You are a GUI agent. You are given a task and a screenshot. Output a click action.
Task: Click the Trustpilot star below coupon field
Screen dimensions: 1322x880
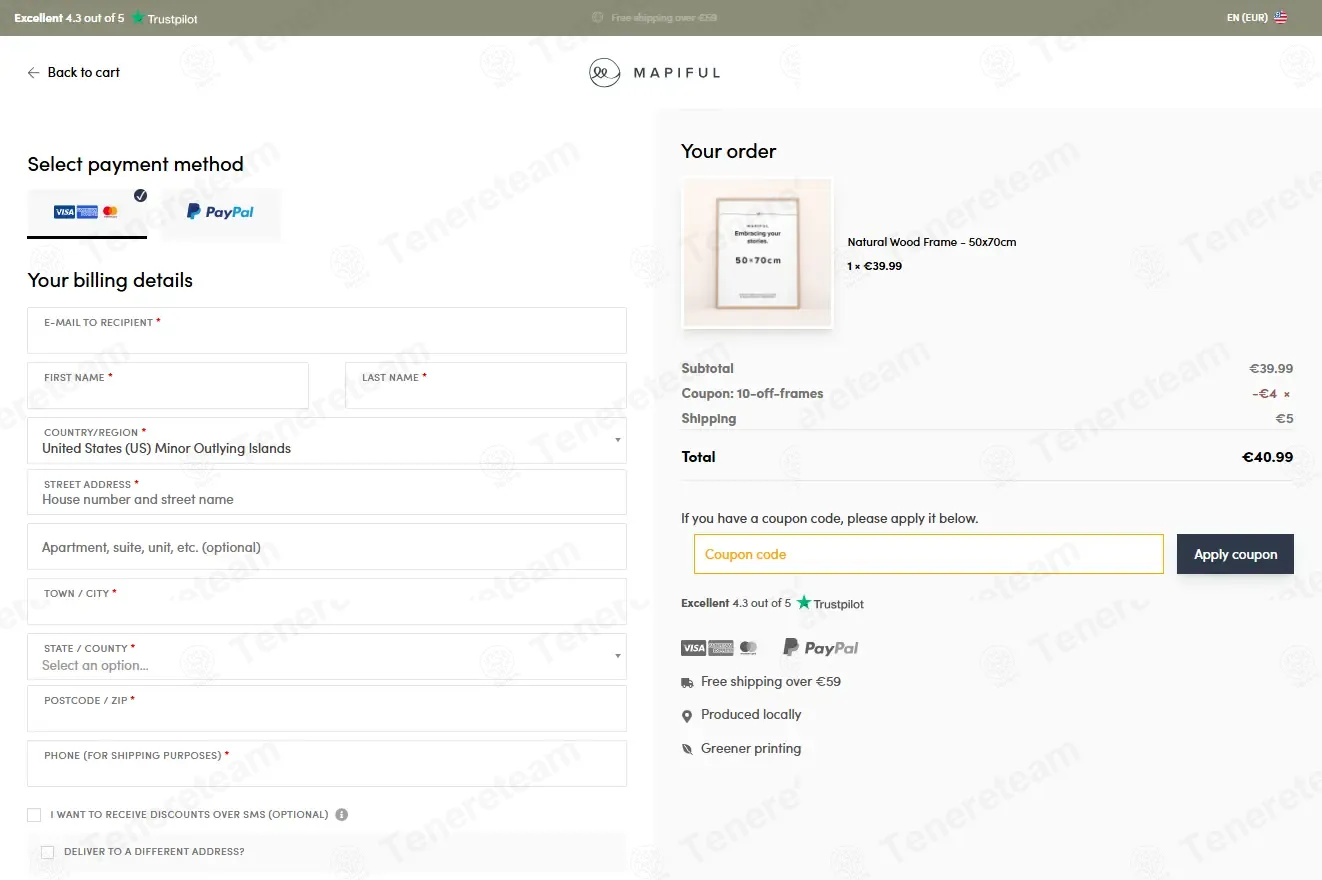(x=804, y=603)
